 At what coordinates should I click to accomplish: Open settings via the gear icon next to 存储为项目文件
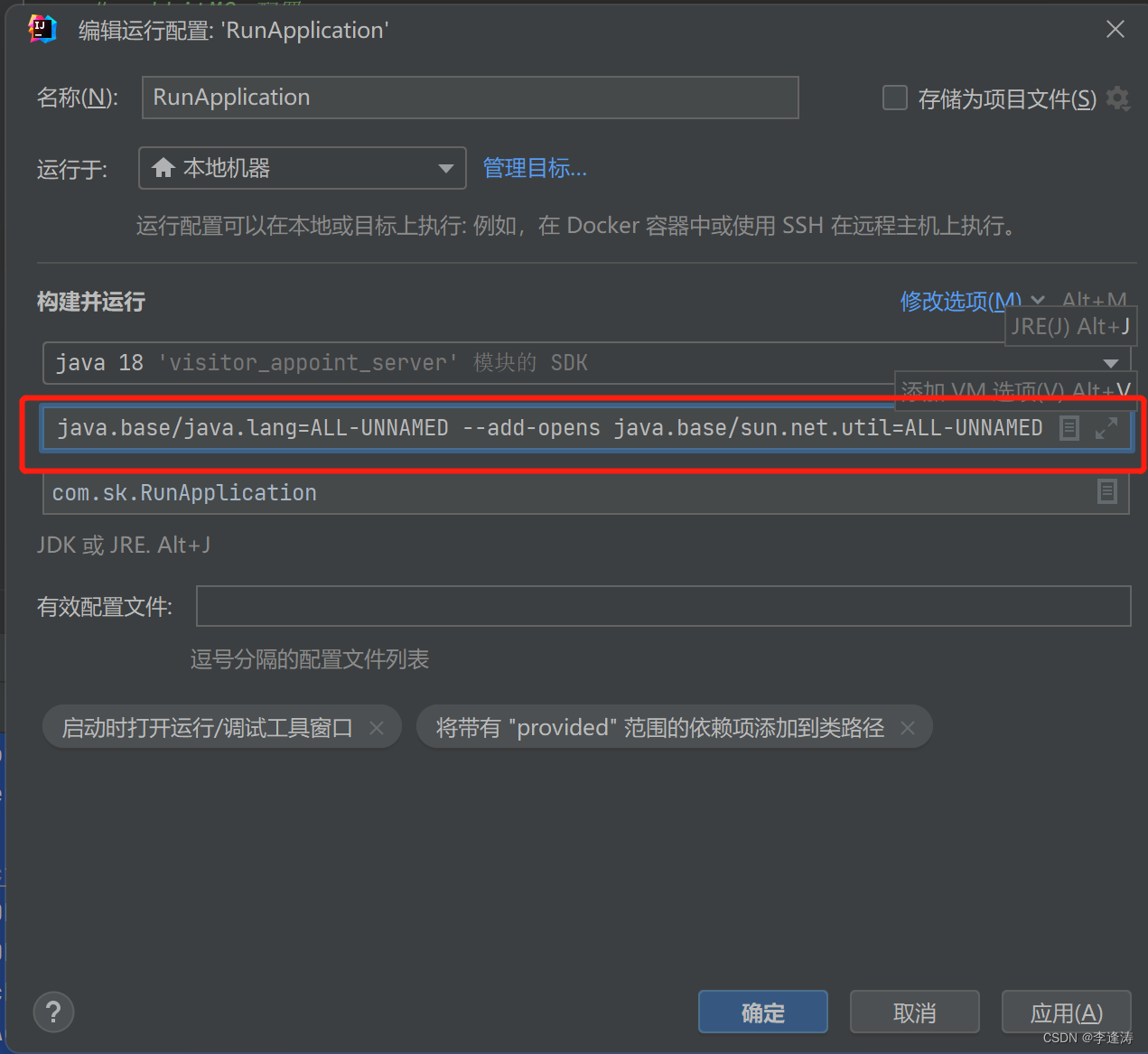[1118, 99]
